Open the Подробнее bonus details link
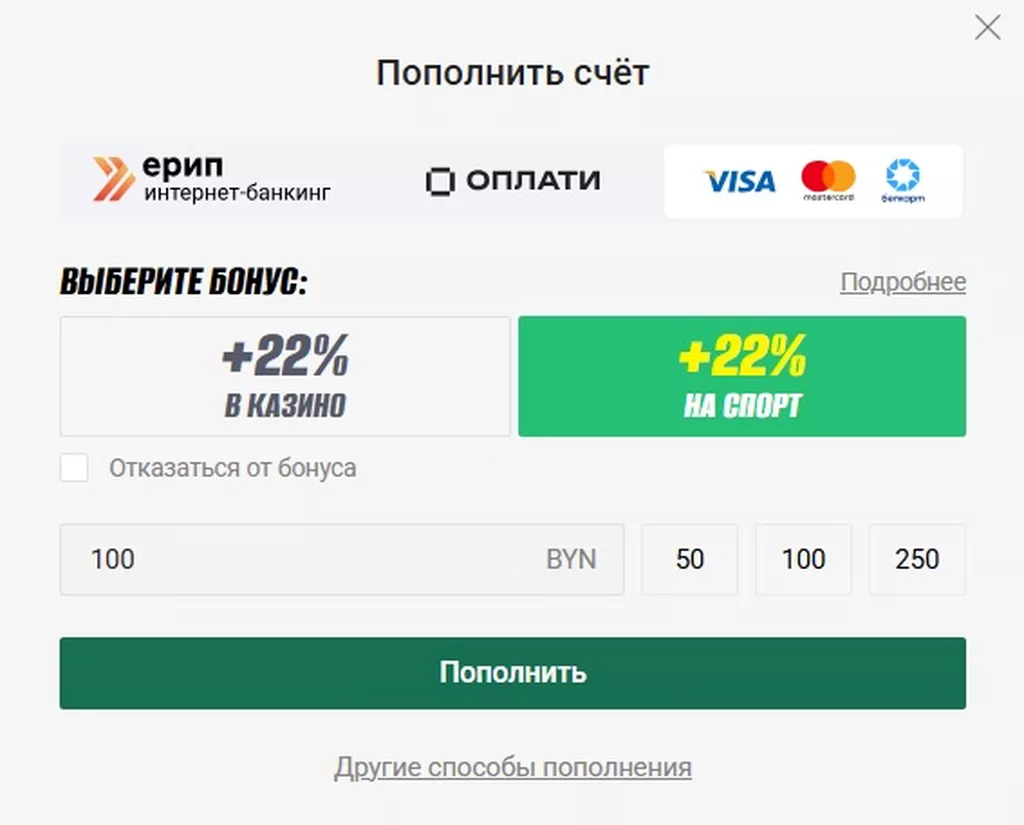The height and width of the screenshot is (825, 1024). [x=902, y=282]
